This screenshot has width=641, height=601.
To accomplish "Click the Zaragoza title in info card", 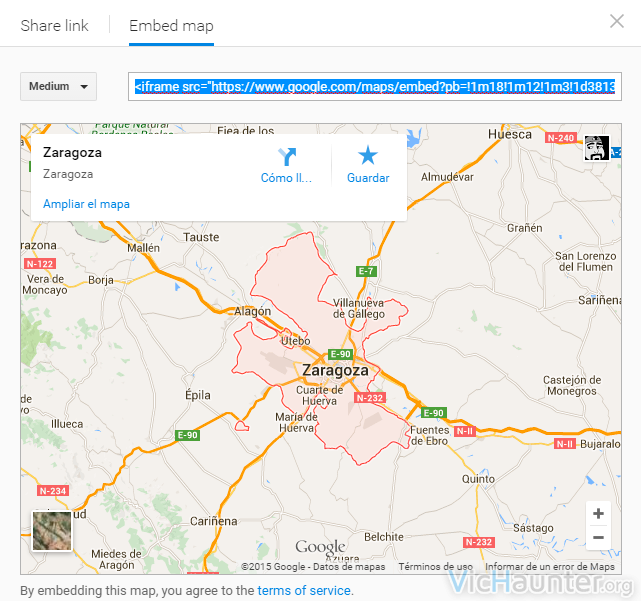I will [72, 152].
